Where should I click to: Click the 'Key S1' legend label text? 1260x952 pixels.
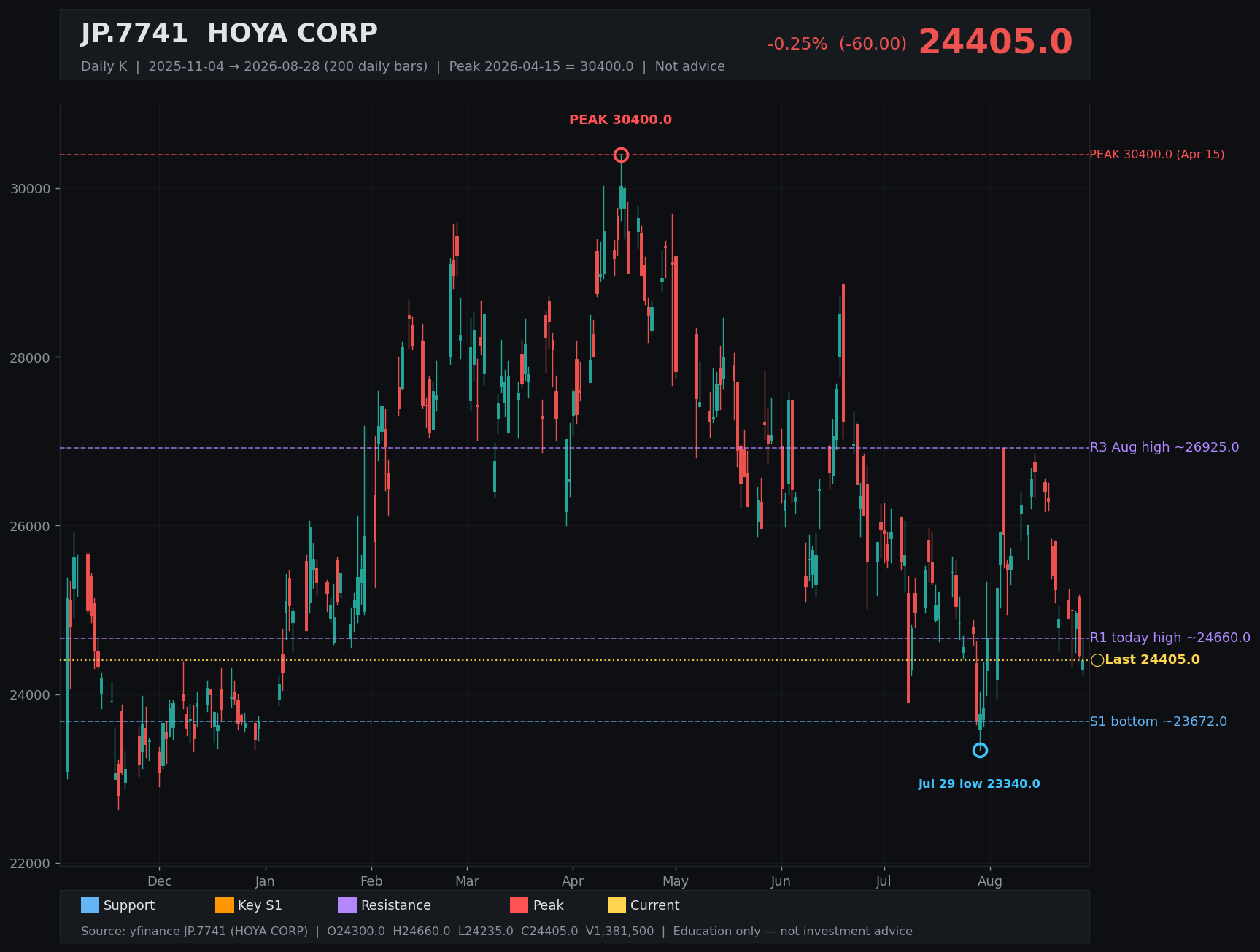(x=260, y=905)
